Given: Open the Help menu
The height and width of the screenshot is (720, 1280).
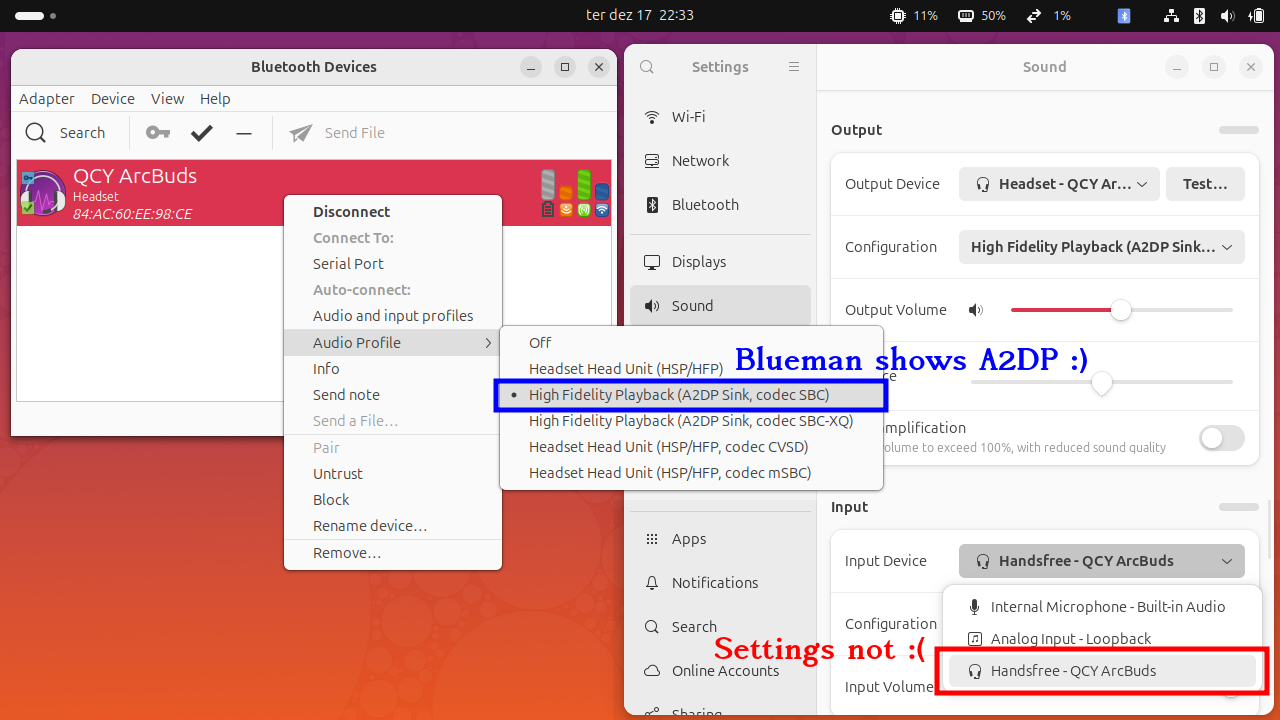Looking at the screenshot, I should (x=215, y=99).
